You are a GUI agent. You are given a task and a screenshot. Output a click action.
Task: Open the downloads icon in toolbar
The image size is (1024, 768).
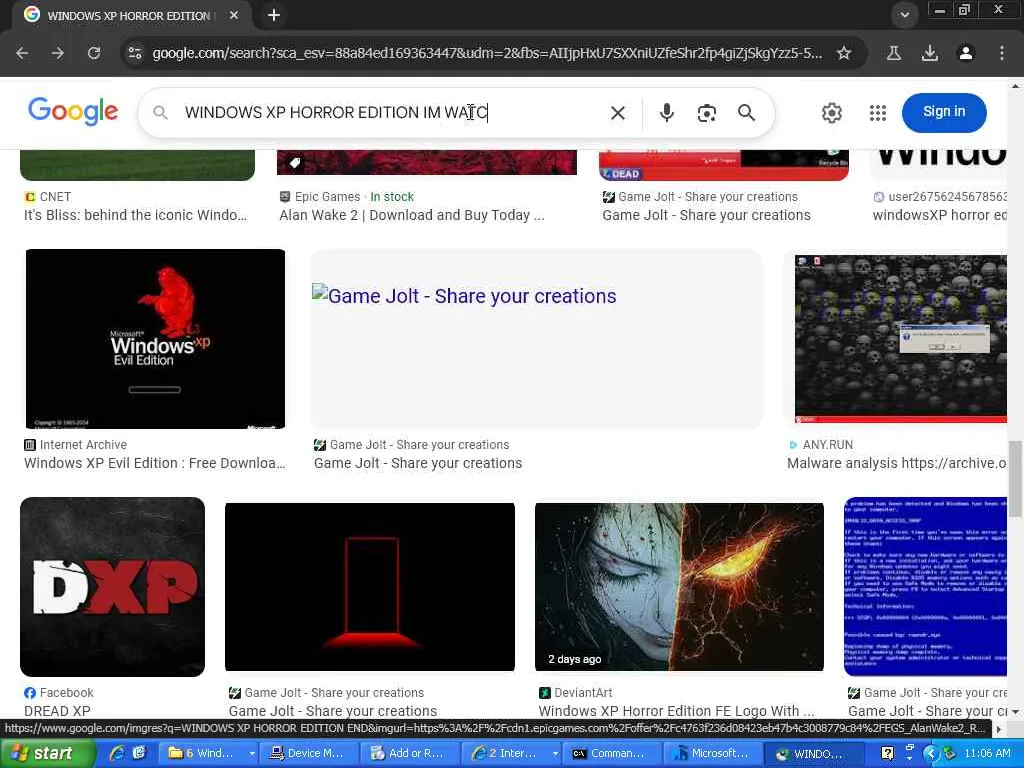click(x=930, y=53)
